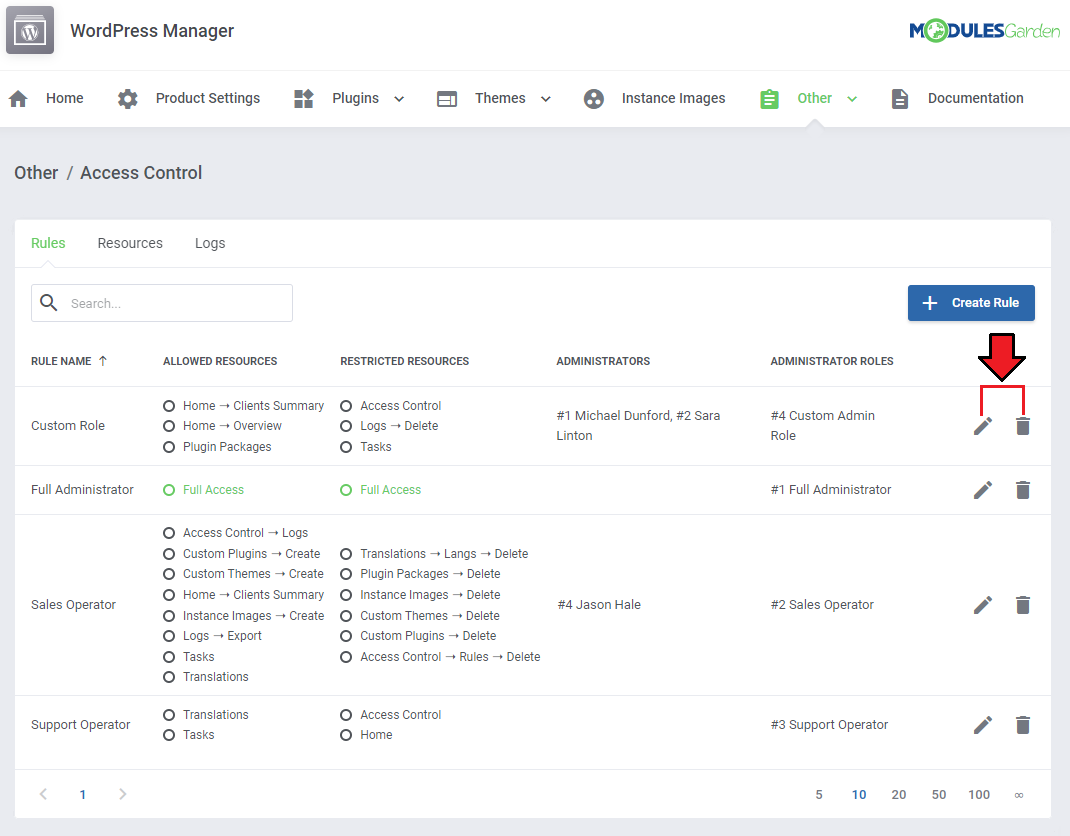Image resolution: width=1070 pixels, height=836 pixels.
Task: Go to next page arrow
Action: coord(123,794)
